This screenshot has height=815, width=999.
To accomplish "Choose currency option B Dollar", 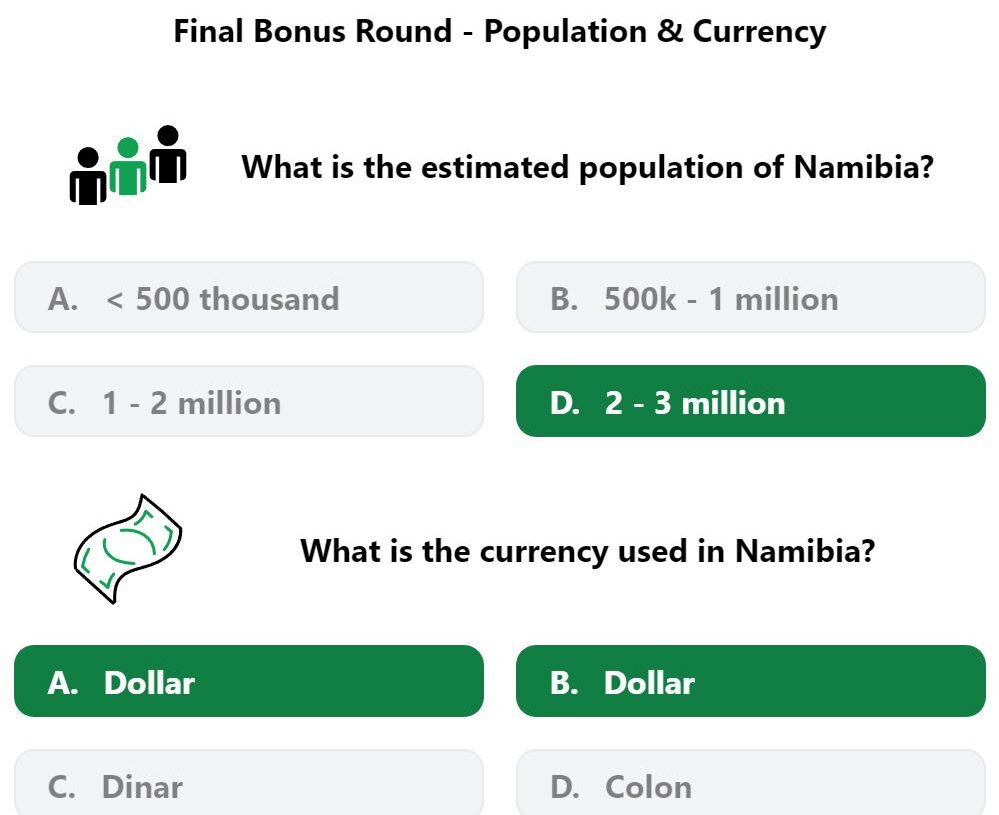I will (x=751, y=681).
